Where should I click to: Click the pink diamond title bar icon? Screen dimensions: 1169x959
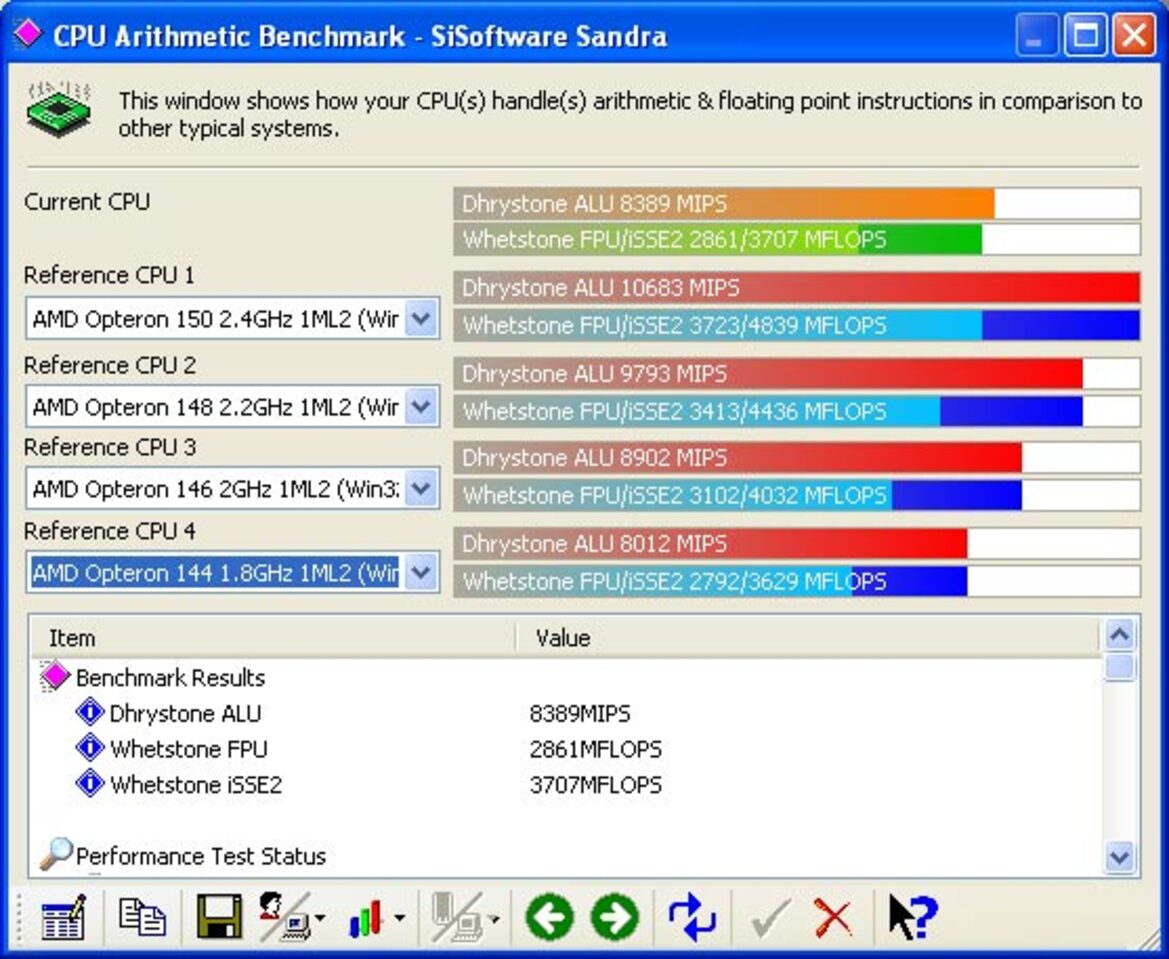(x=28, y=34)
